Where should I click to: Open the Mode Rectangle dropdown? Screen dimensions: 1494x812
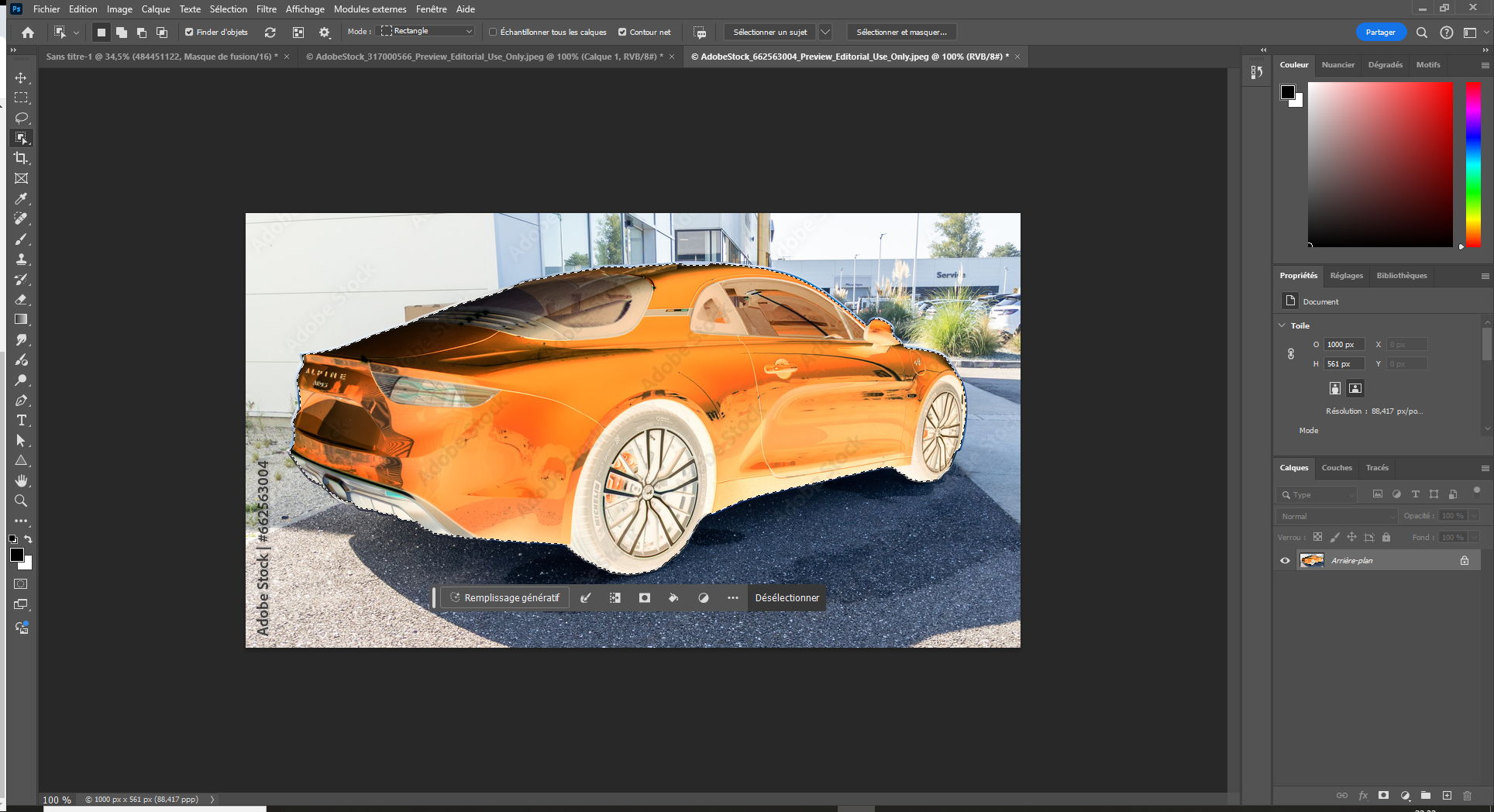pos(427,31)
